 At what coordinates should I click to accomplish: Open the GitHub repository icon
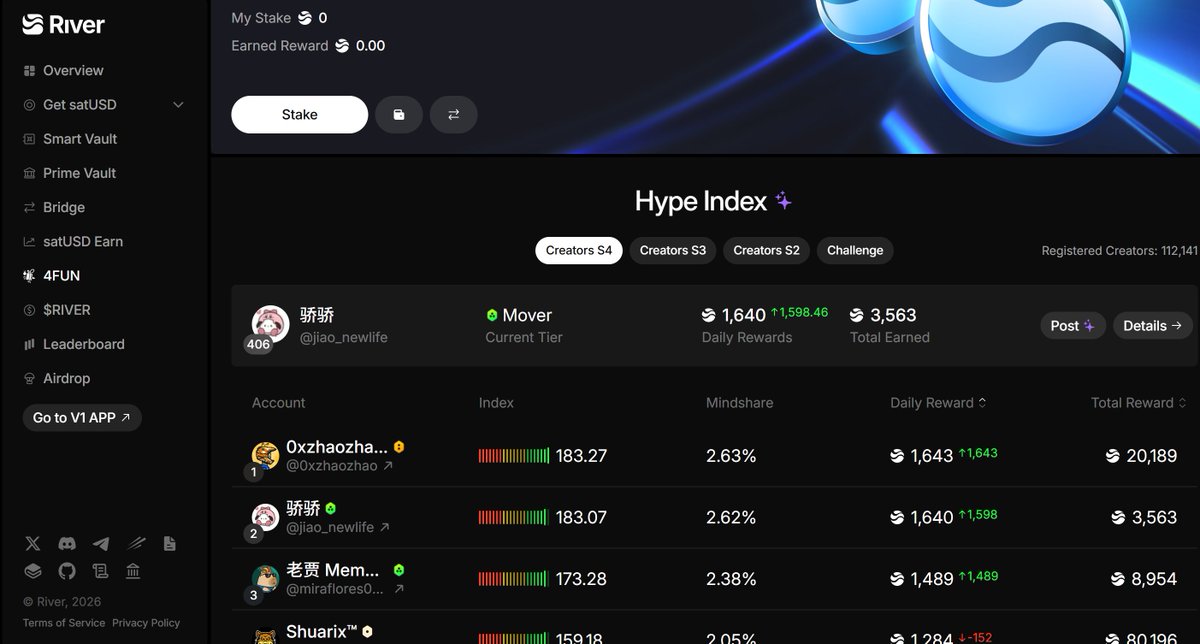click(67, 571)
